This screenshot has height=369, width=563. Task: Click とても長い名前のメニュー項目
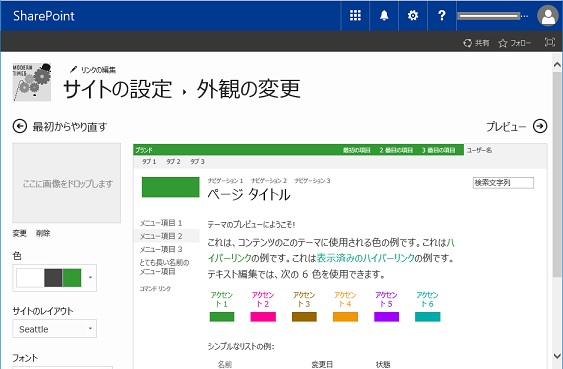pyautogui.click(x=164, y=267)
